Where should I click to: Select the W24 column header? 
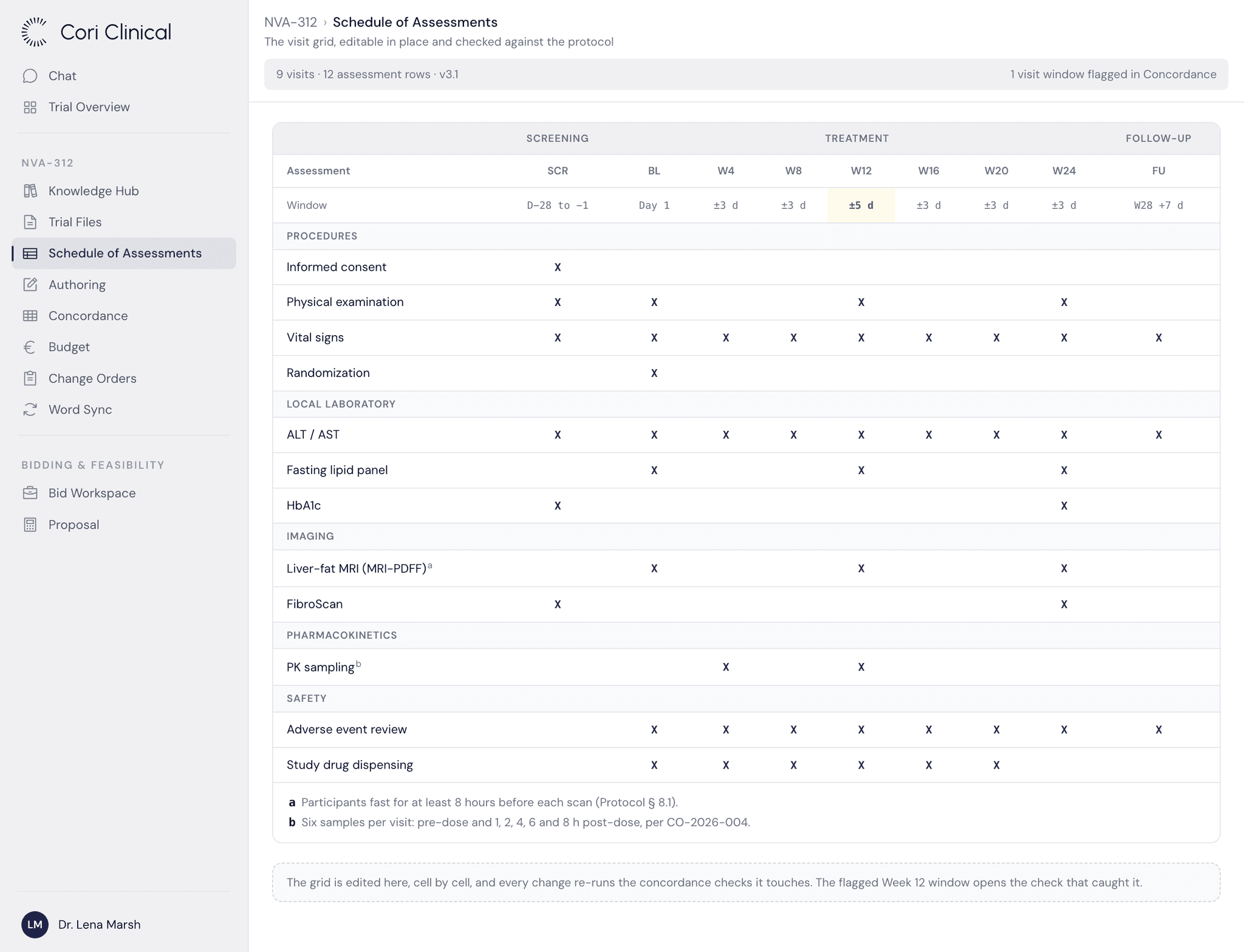tap(1064, 171)
